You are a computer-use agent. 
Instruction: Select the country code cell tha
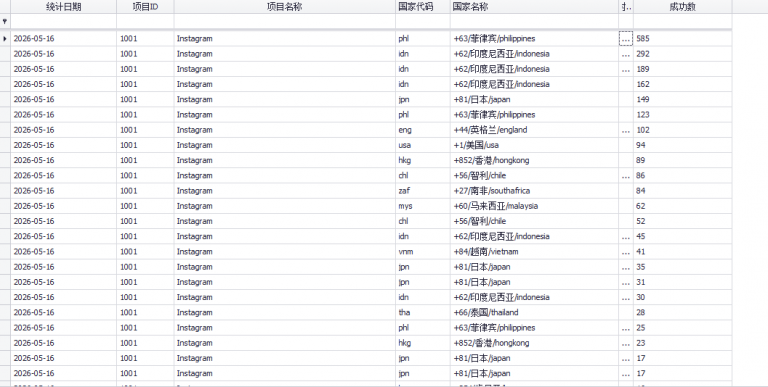click(x=423, y=313)
